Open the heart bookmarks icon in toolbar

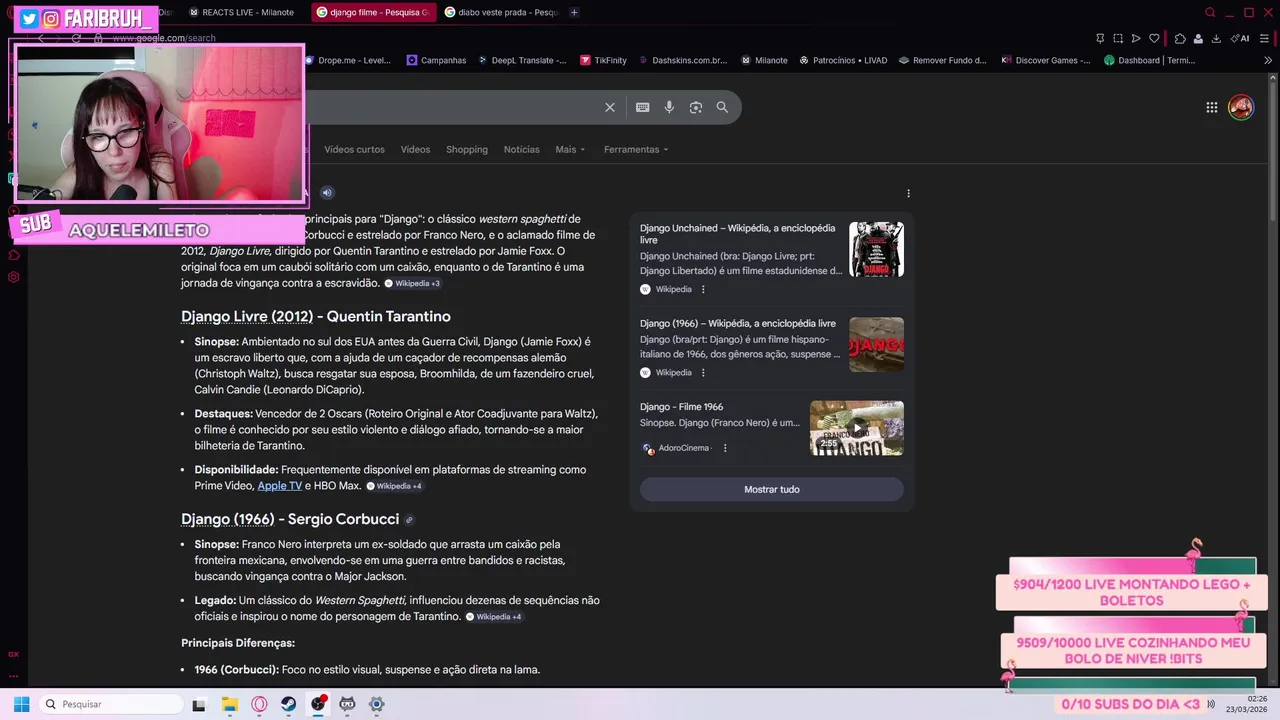point(1154,38)
